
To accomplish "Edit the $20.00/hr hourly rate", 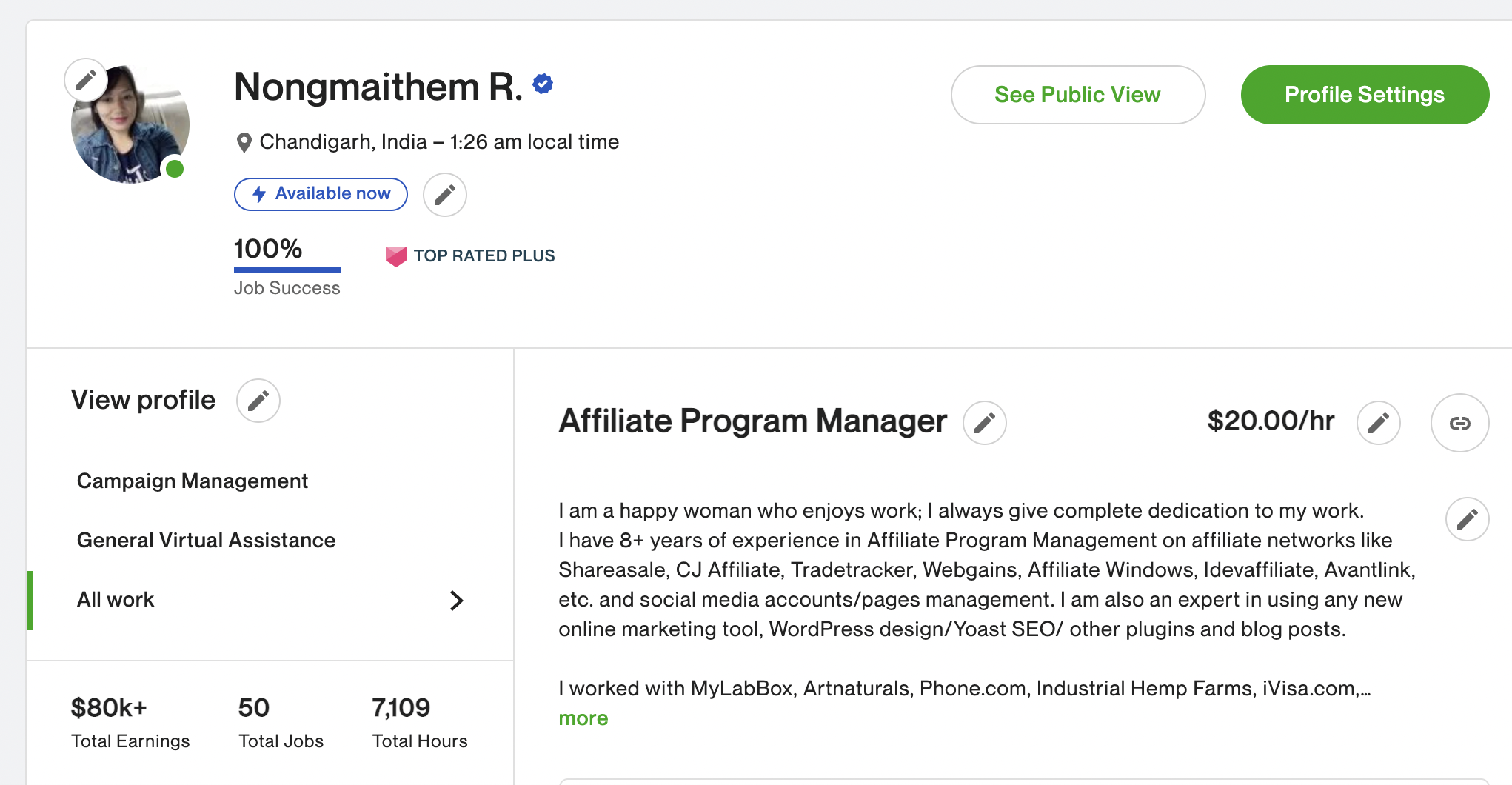I will (1378, 423).
